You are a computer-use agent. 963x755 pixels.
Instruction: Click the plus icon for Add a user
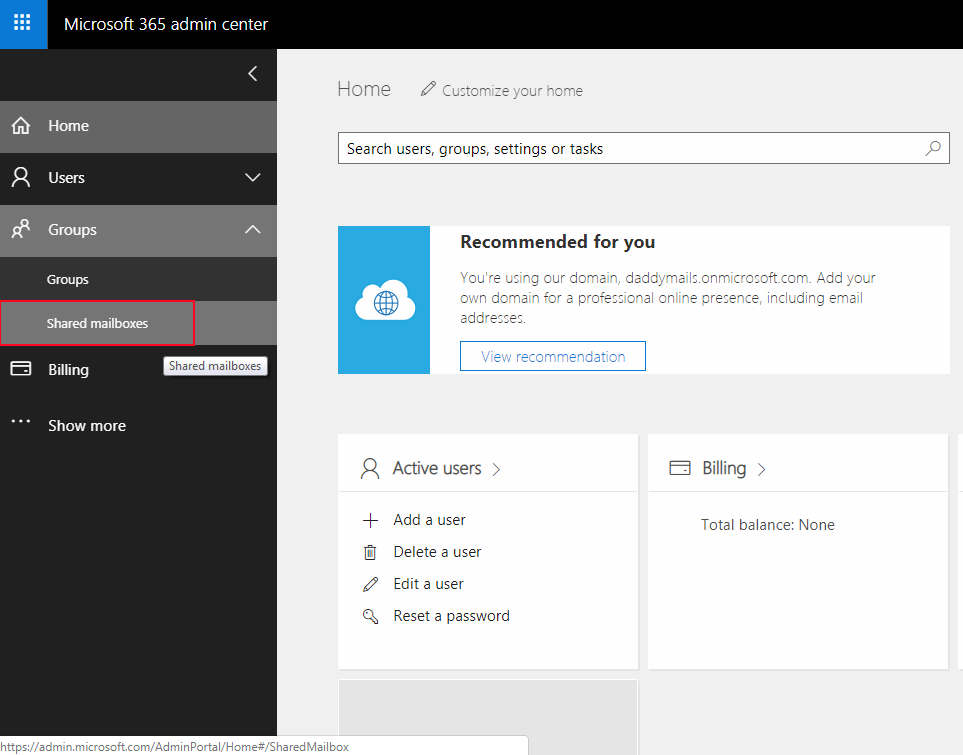(370, 520)
